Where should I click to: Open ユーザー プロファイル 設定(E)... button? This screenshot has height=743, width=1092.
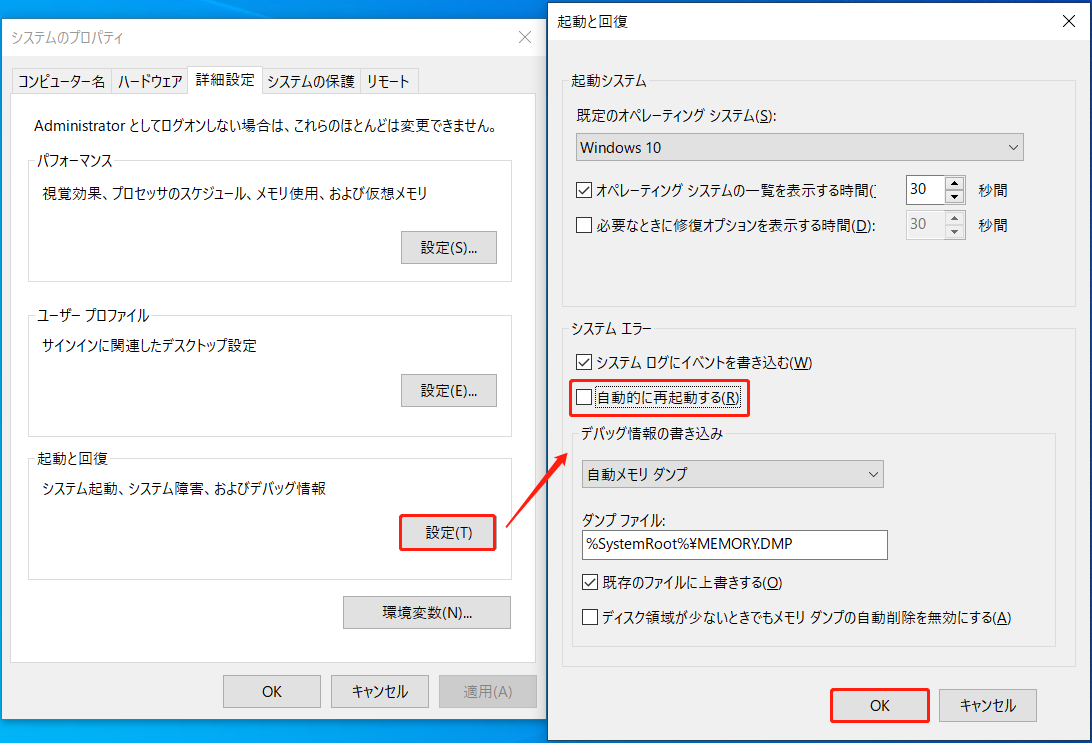pos(448,391)
